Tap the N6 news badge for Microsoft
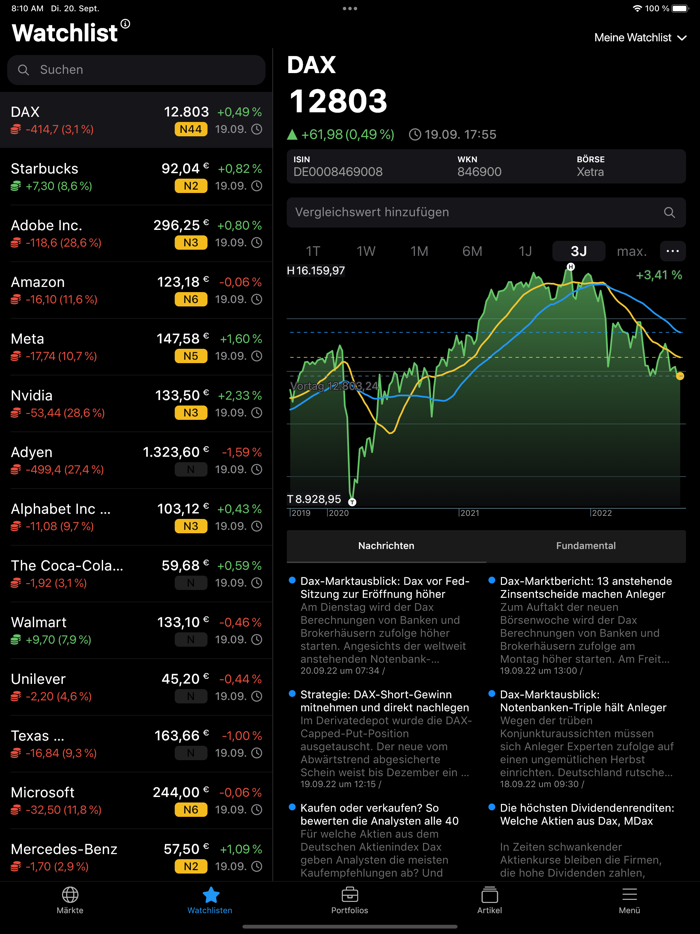The image size is (700, 934). (x=191, y=810)
